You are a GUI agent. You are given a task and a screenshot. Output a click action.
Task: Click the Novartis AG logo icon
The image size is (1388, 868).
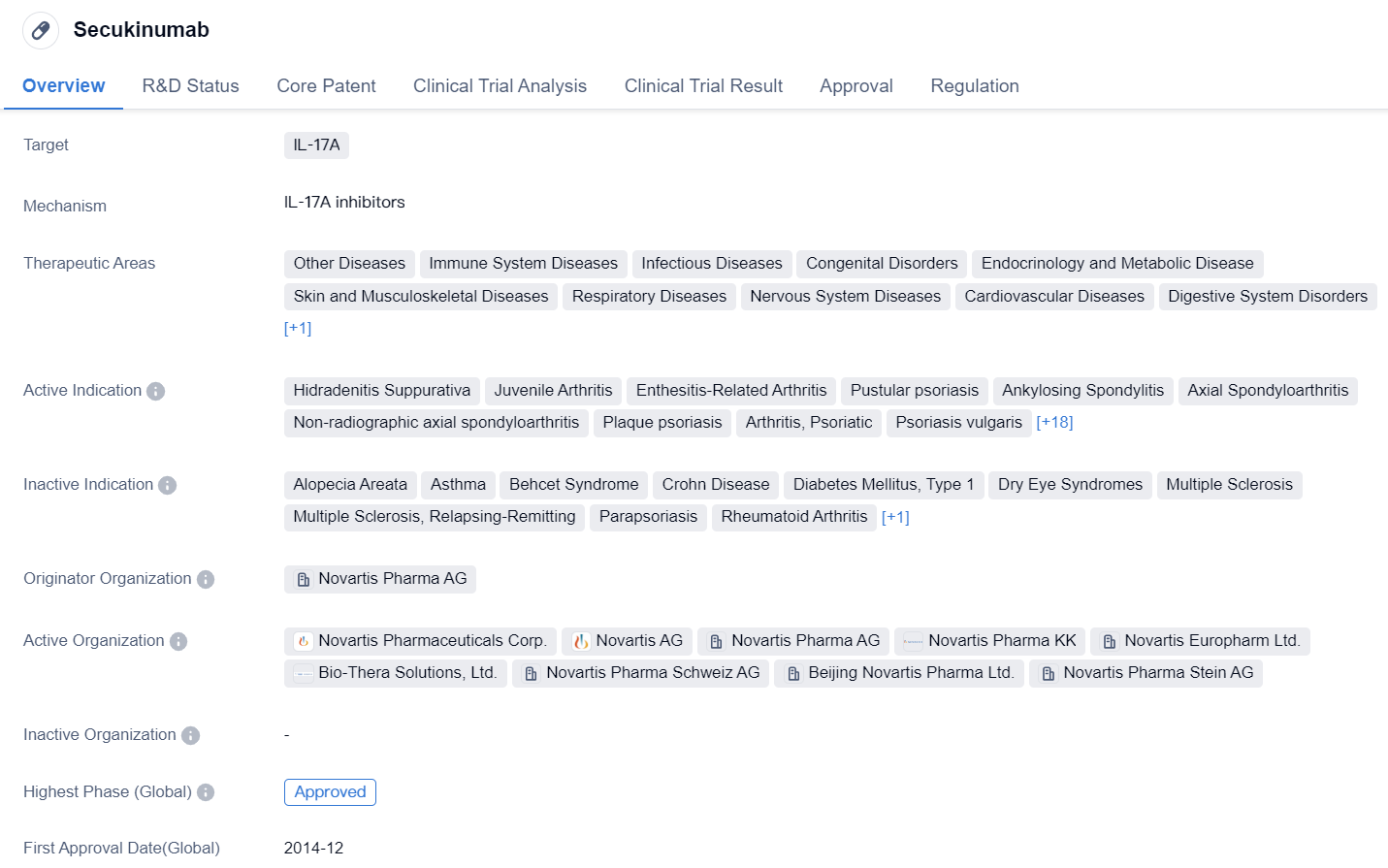coord(581,641)
